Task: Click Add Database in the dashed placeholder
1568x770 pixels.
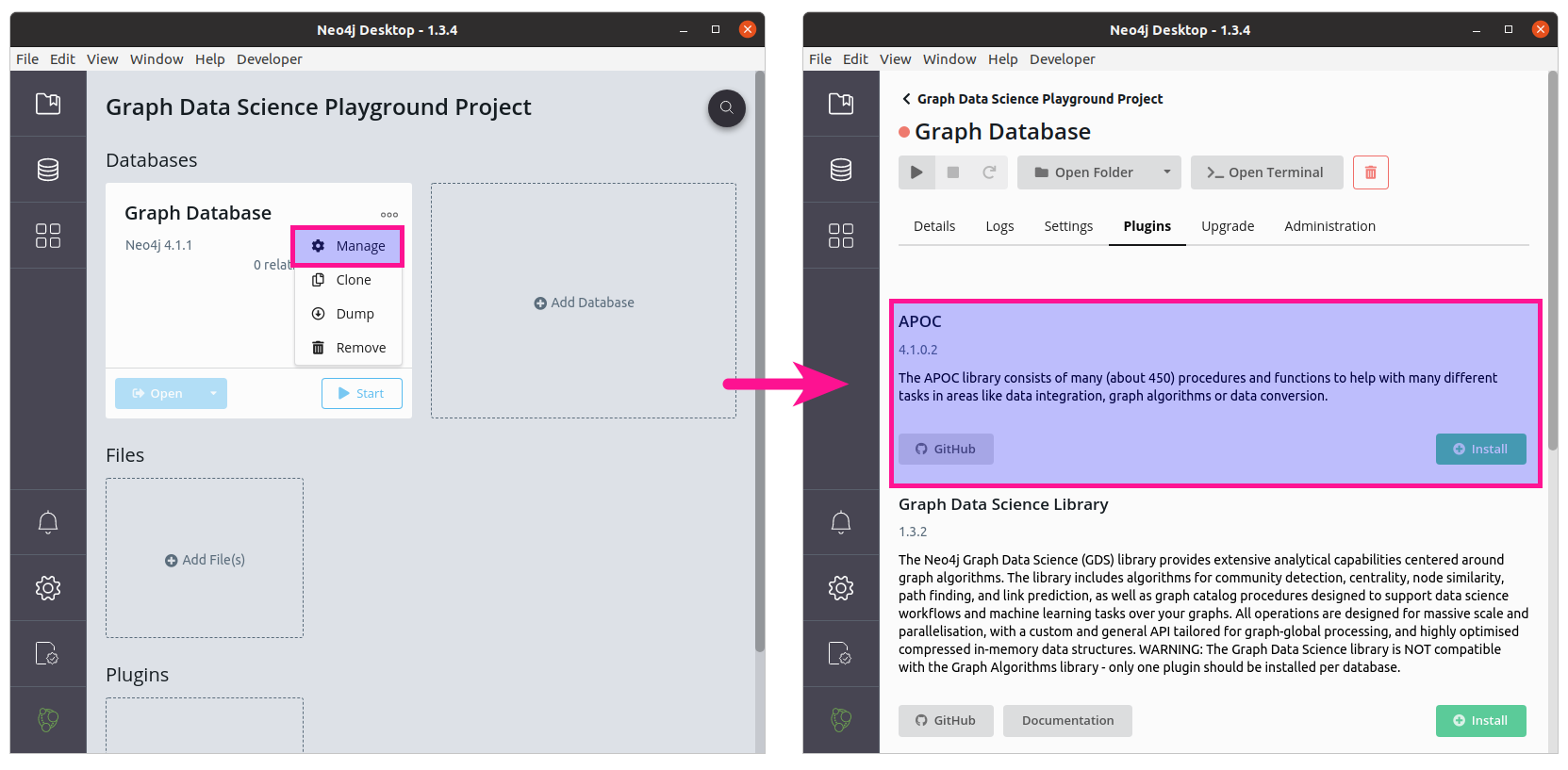Action: pyautogui.click(x=584, y=303)
